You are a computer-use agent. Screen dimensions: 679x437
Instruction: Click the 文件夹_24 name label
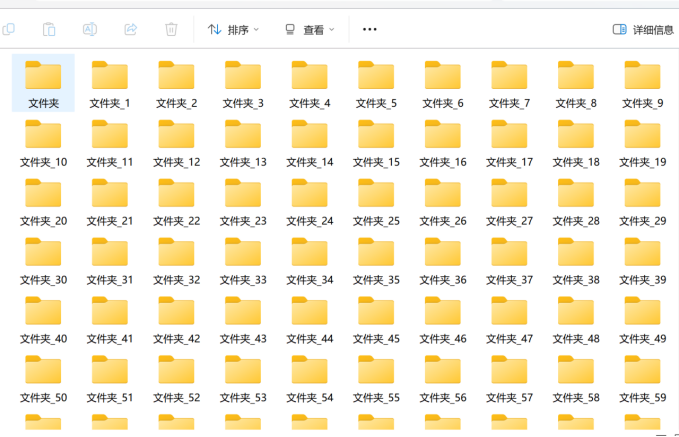click(310, 221)
